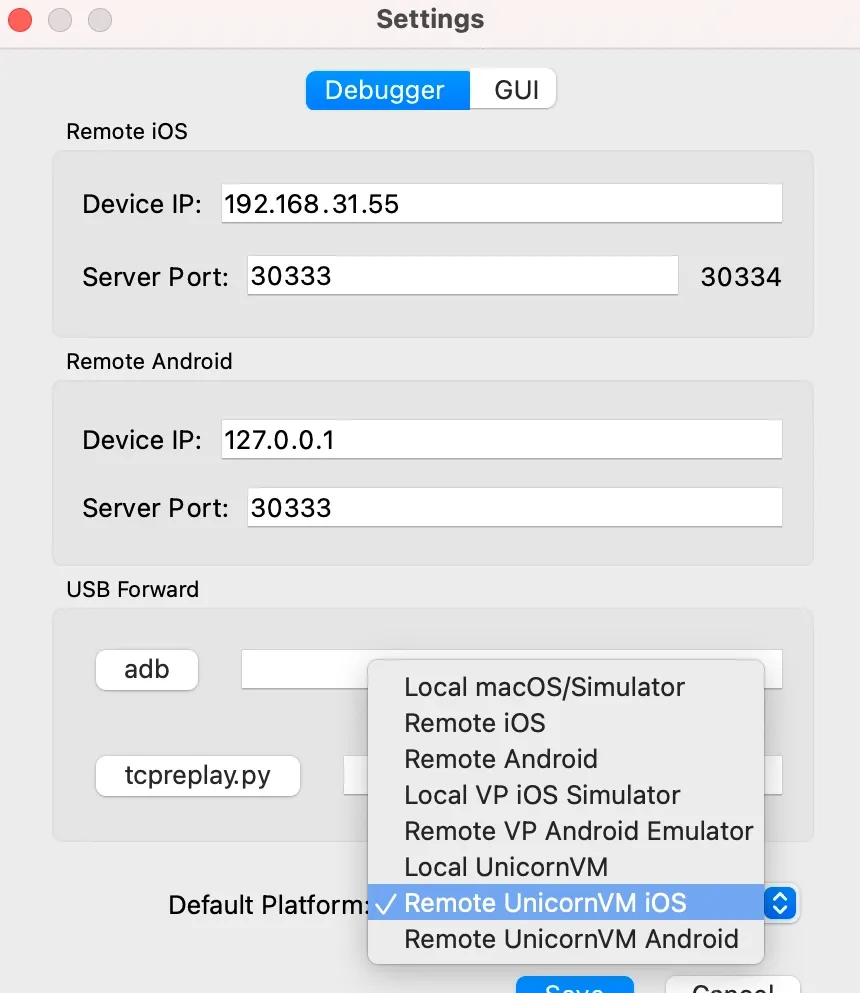Close the Settings window with red button
This screenshot has height=993, width=860.
pos(20,20)
